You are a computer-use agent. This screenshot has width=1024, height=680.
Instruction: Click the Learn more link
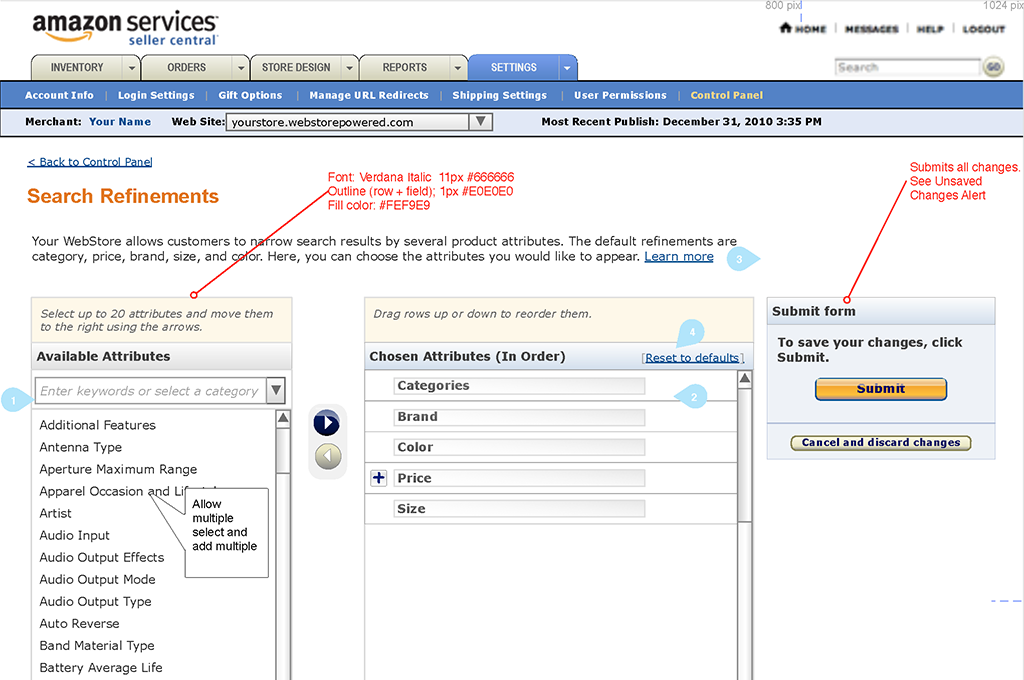click(x=679, y=257)
